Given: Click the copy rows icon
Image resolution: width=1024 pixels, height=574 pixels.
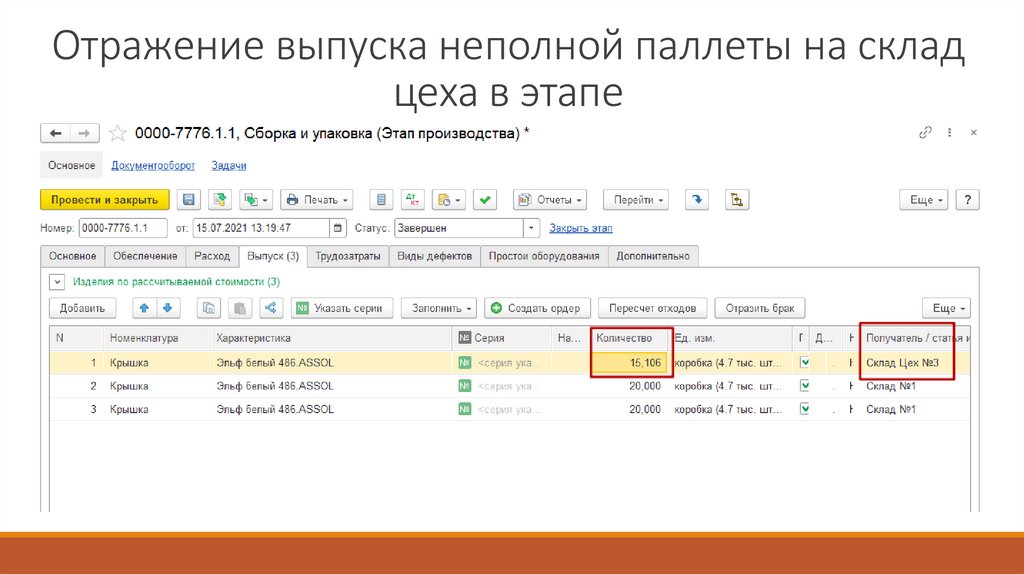Looking at the screenshot, I should tap(209, 308).
